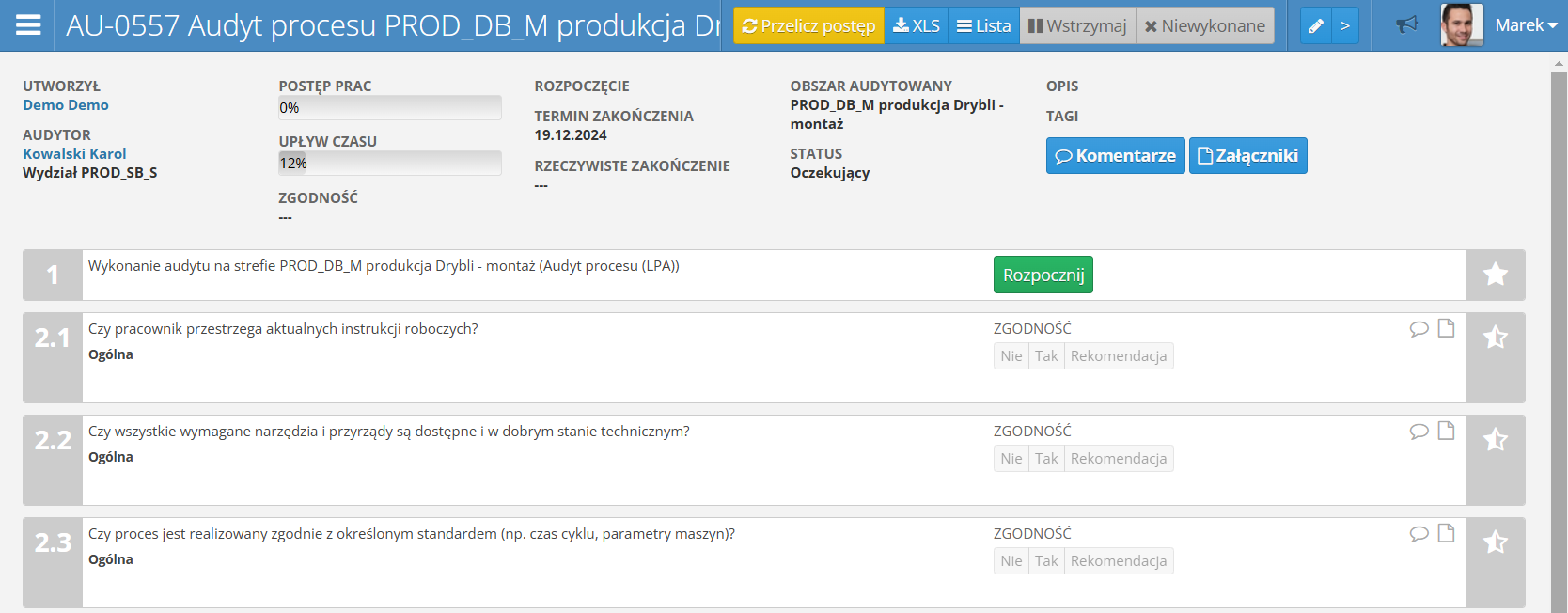Screen dimensions: 1568x613
Task: Open Kowalski Karol auditor link
Action: 74,154
